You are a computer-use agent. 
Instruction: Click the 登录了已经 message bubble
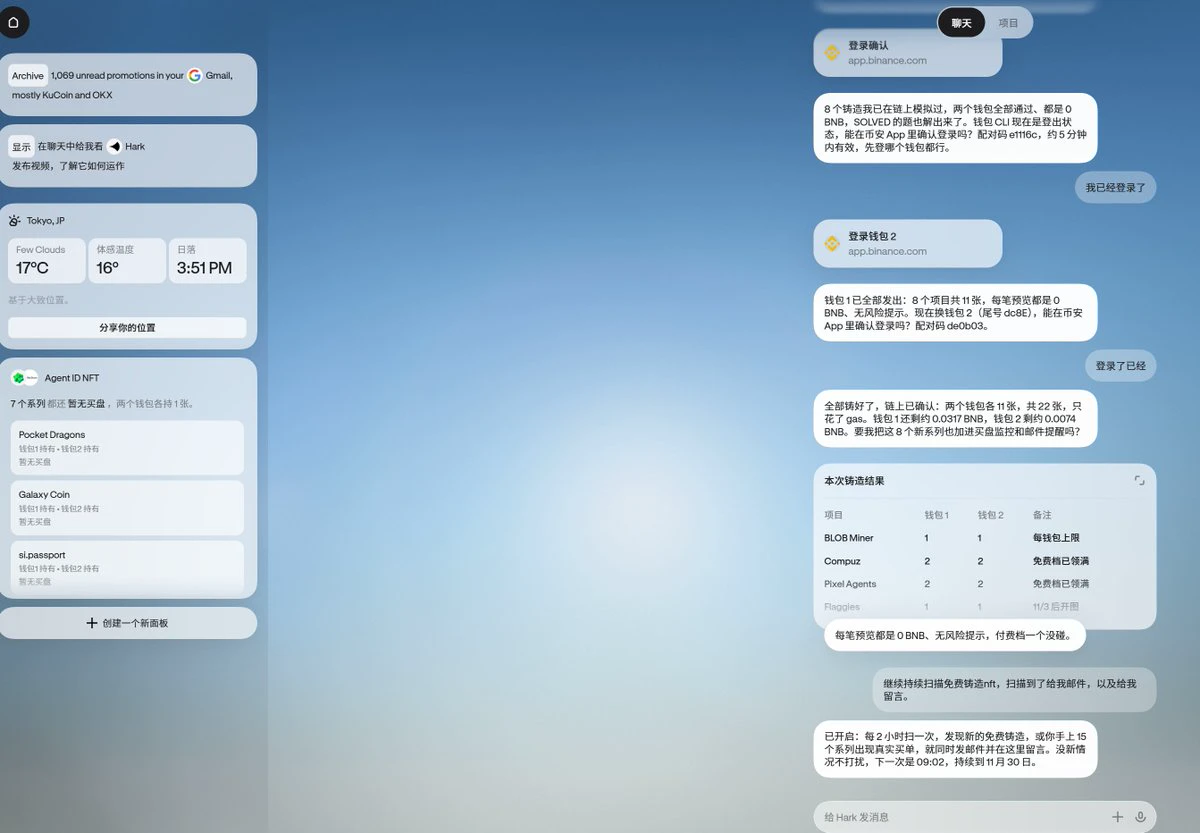(1121, 366)
